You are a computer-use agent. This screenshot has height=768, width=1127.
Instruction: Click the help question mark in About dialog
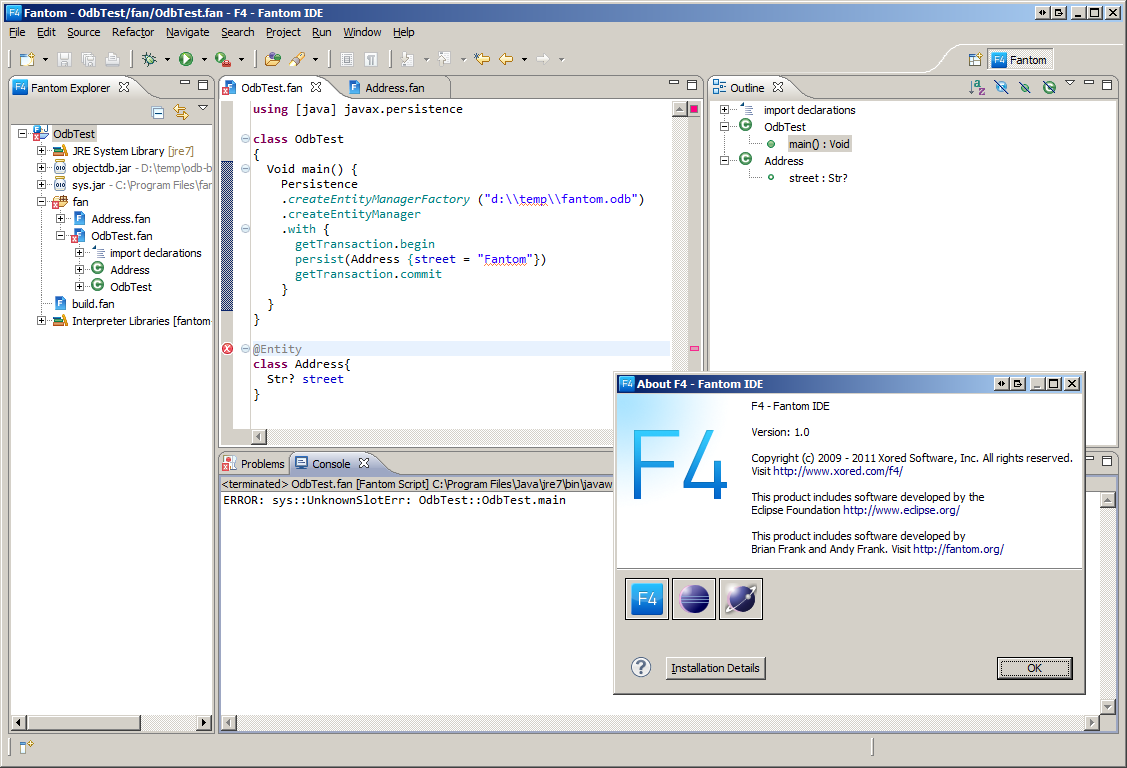click(x=640, y=667)
